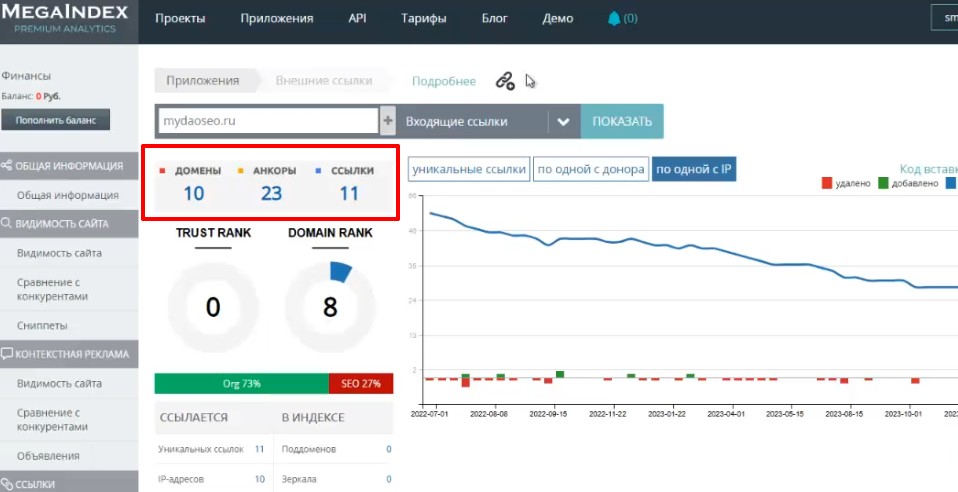
Task: Click the green Org 73% bar segment
Action: click(x=241, y=384)
